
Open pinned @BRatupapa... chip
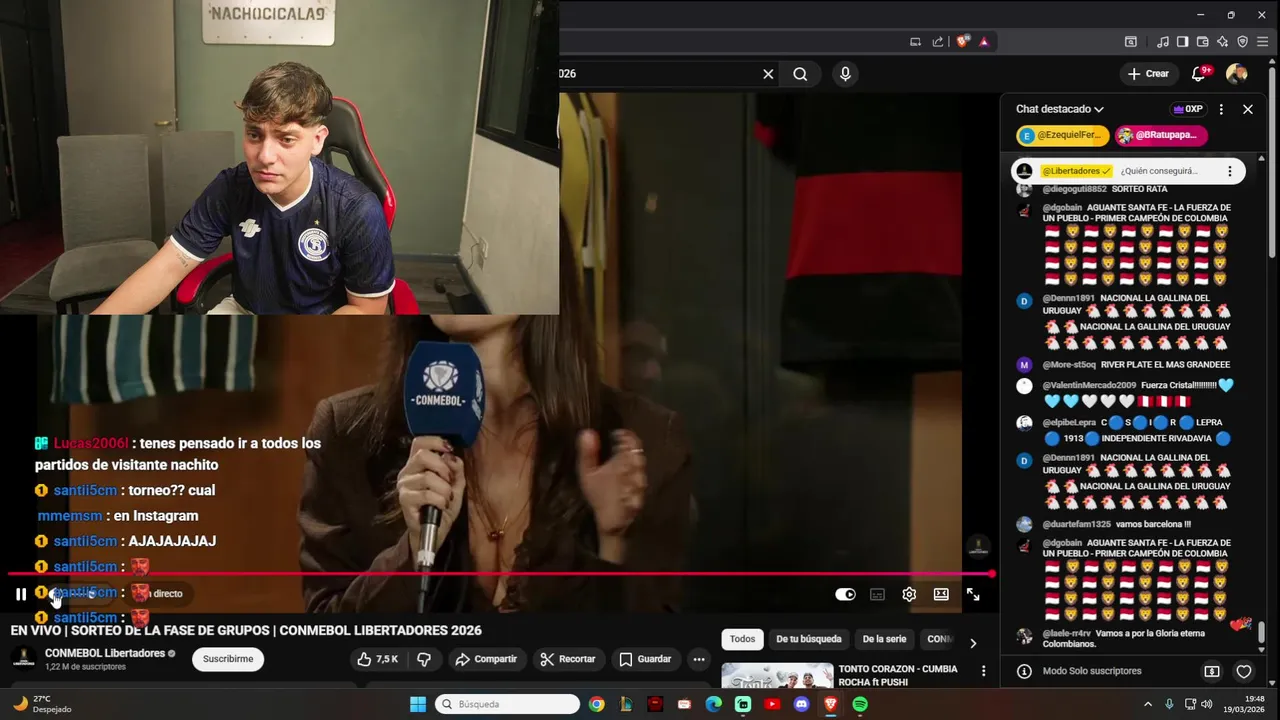coord(1161,135)
